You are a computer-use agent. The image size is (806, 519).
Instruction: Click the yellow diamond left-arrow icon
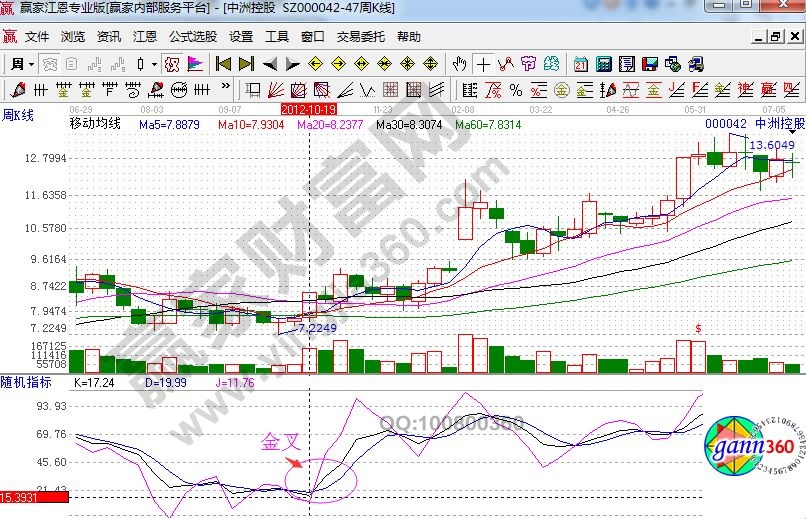coord(315,64)
